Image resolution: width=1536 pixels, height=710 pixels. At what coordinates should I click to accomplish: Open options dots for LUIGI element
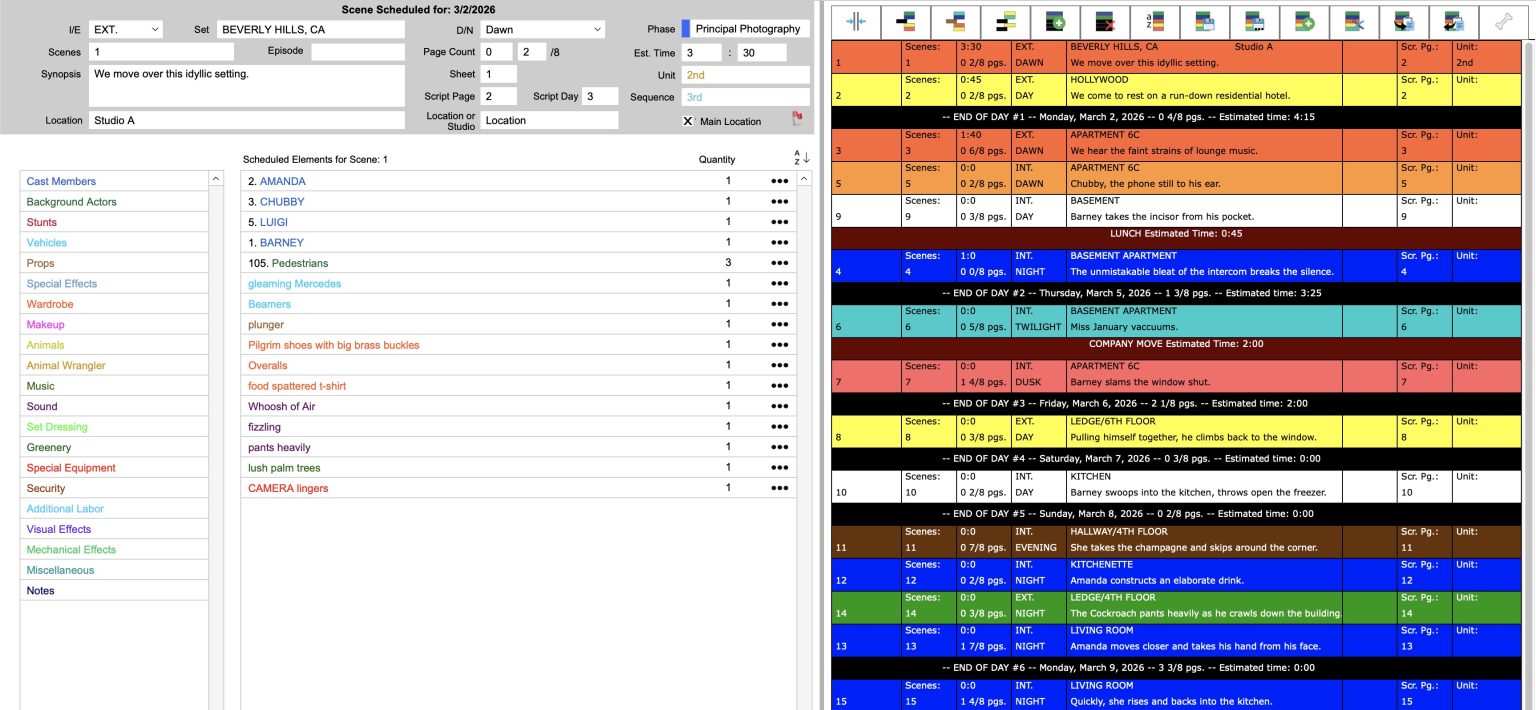(779, 222)
